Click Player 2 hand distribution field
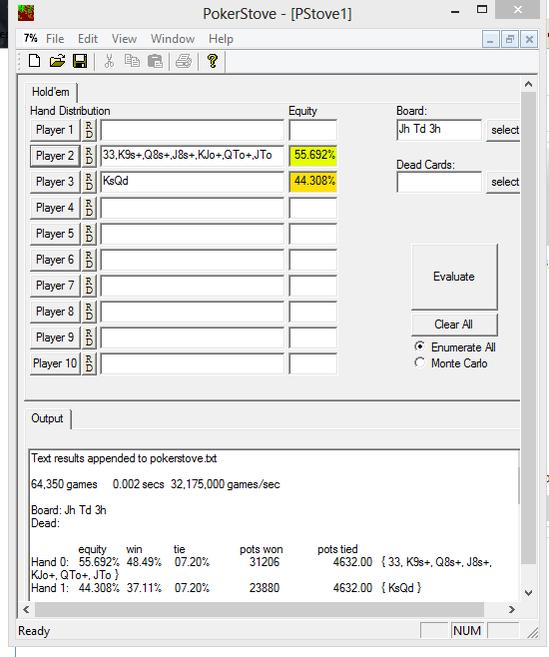Screen dimensions: 549x657 pos(192,156)
